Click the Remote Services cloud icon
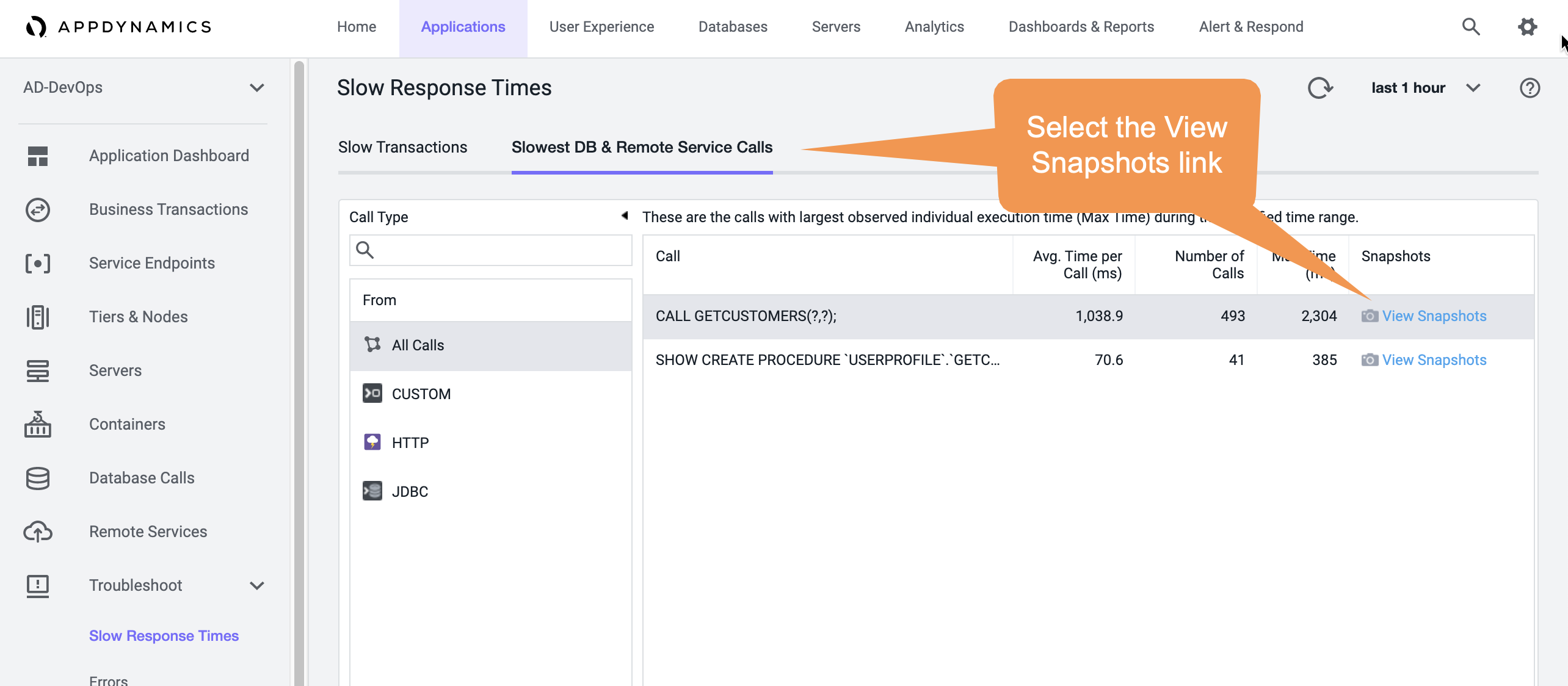The height and width of the screenshot is (686, 1568). coord(38,532)
